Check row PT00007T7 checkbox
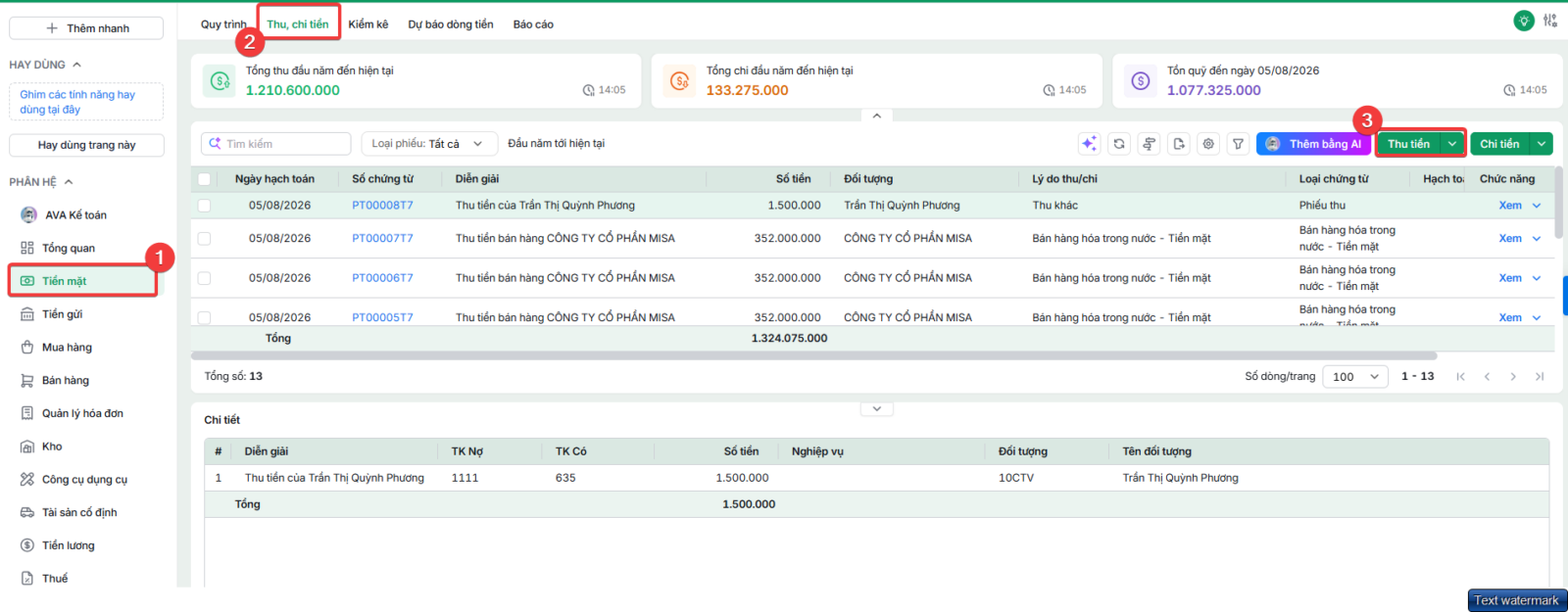The width and height of the screenshot is (1568, 612). point(204,239)
